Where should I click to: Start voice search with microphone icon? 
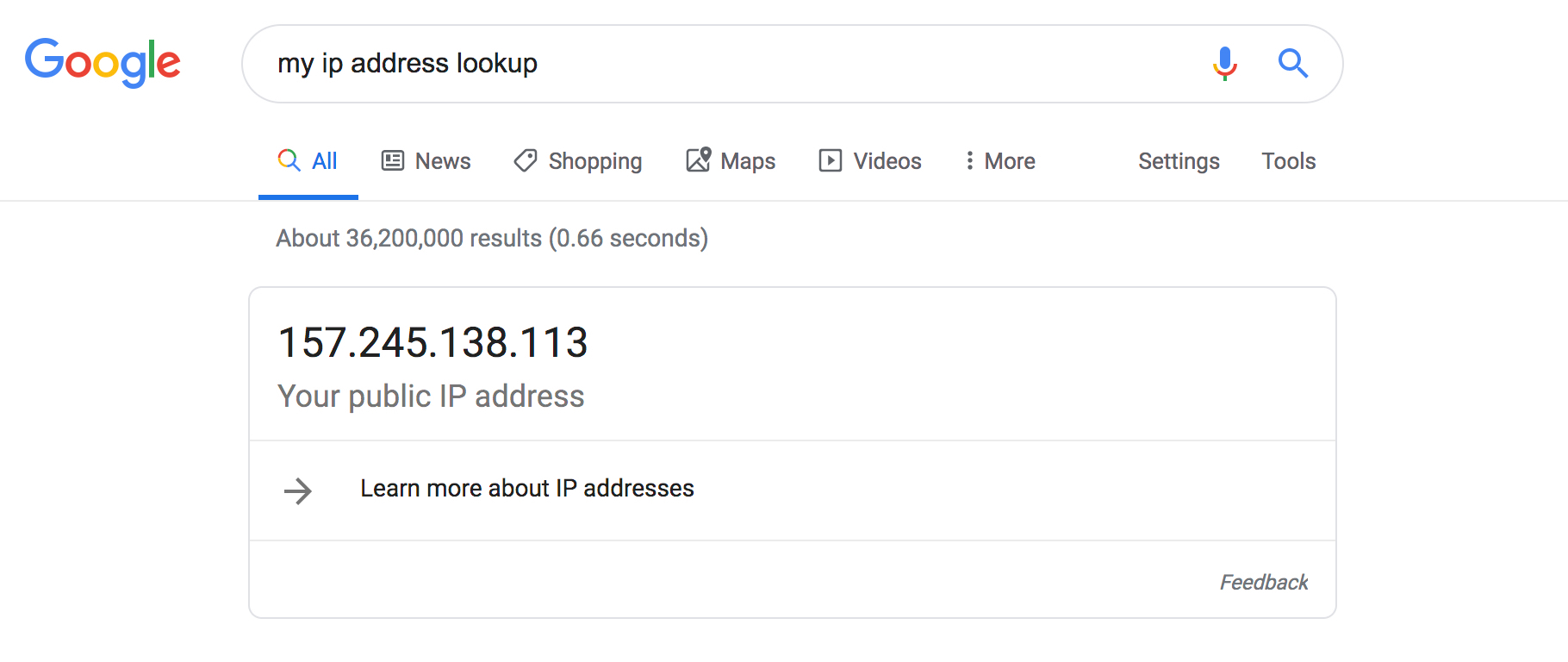point(1224,63)
